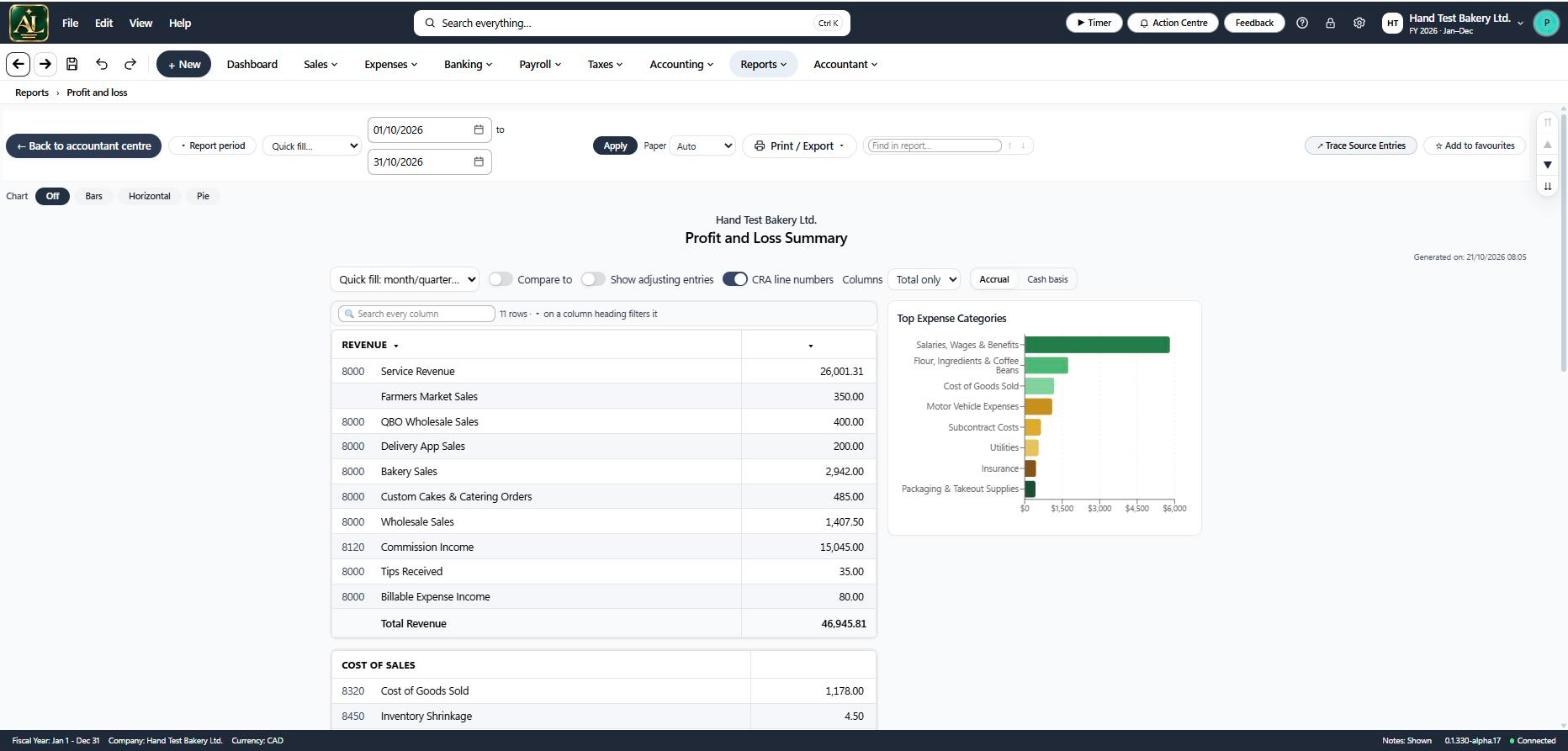The height and width of the screenshot is (751, 1568).
Task: Click the HT company badge
Action: (1392, 23)
